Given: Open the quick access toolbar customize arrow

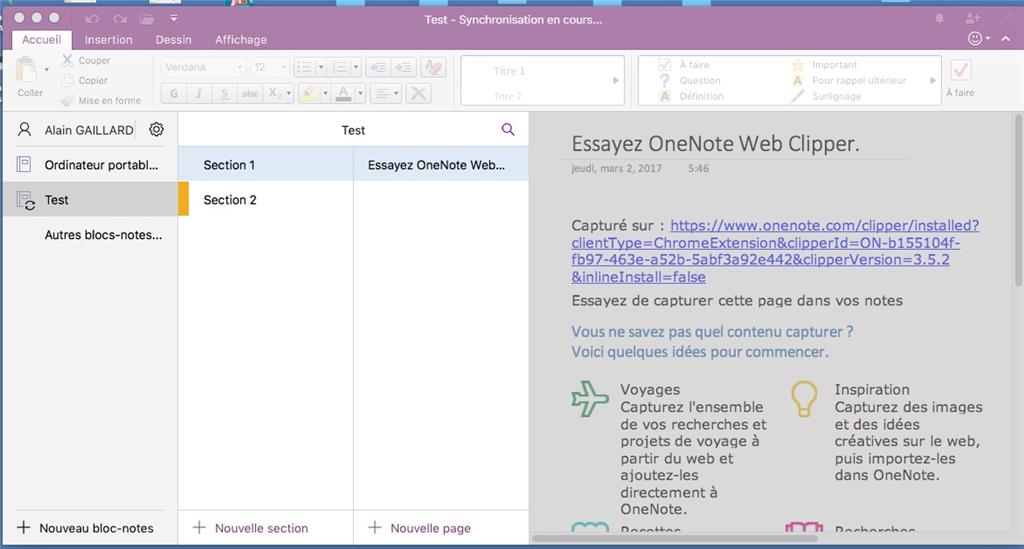Looking at the screenshot, I should coord(174,18).
